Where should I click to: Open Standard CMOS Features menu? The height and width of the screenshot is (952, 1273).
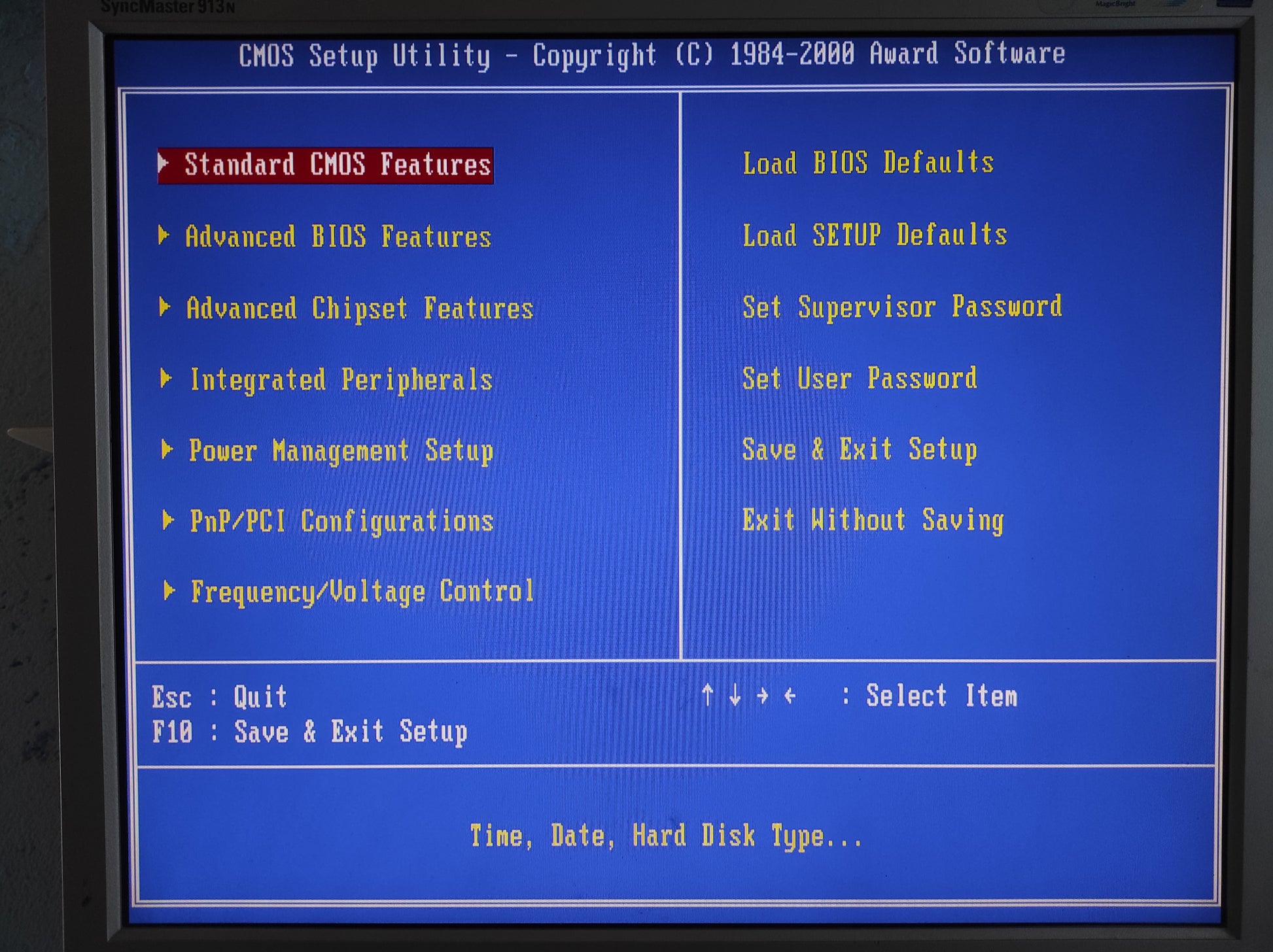click(x=337, y=165)
